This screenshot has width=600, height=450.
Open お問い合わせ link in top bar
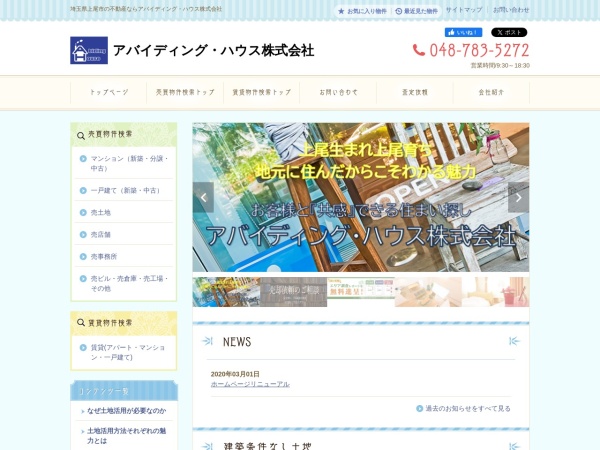click(x=511, y=10)
